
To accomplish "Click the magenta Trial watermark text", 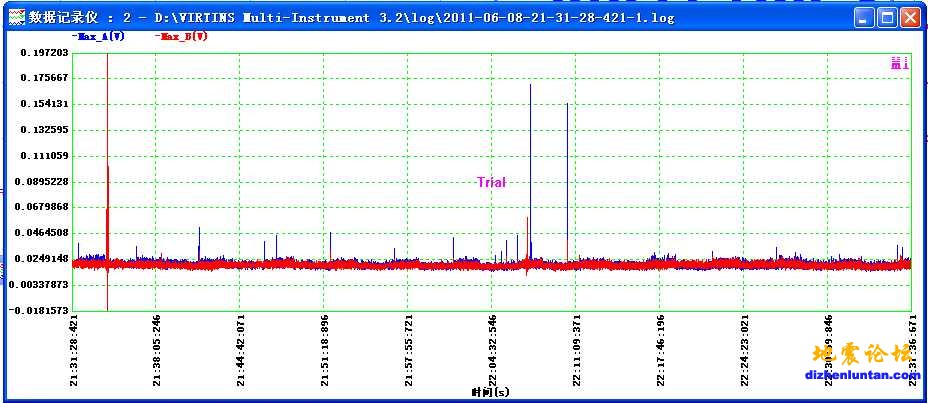I will 491,182.
